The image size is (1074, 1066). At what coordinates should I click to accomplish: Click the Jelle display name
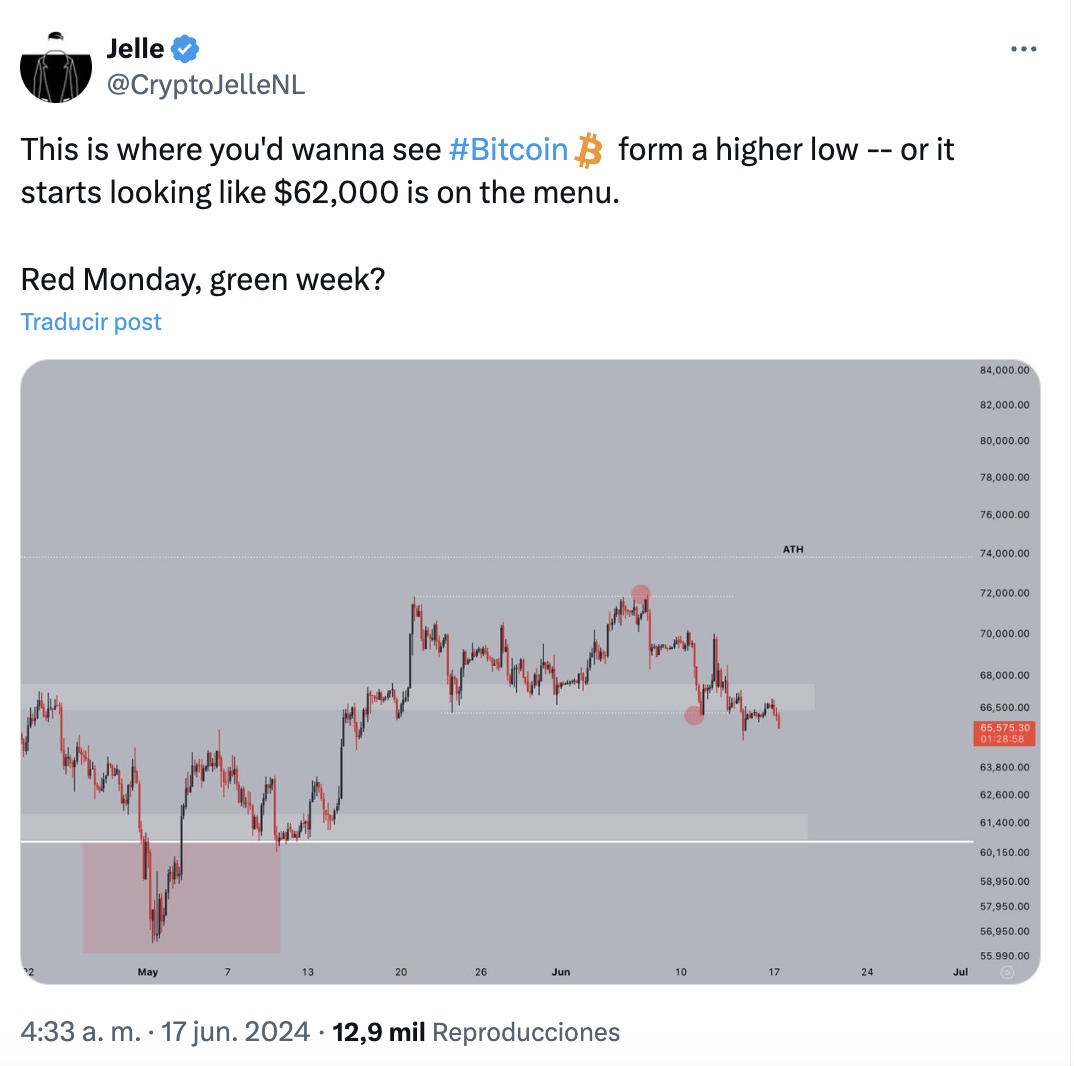pos(135,47)
